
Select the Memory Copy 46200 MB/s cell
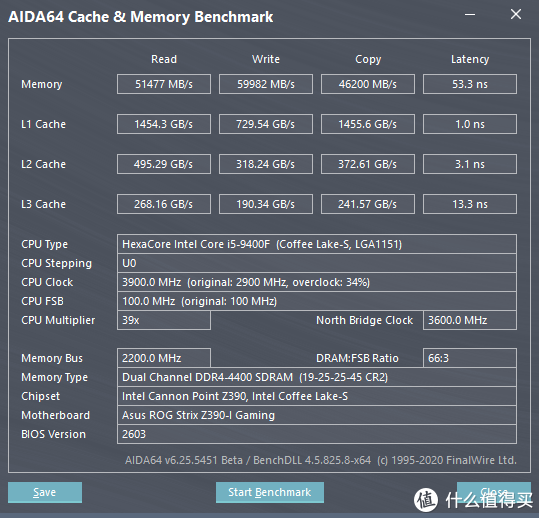point(368,84)
